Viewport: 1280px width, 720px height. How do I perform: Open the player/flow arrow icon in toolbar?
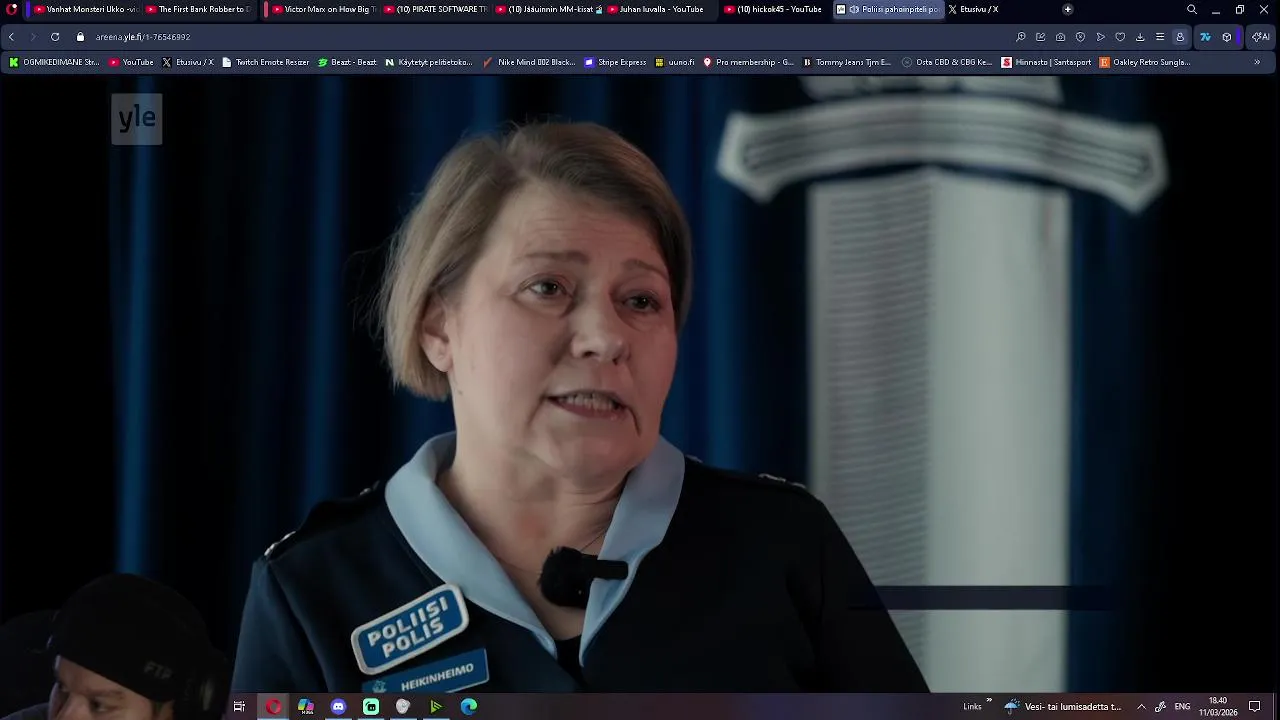[1100, 37]
